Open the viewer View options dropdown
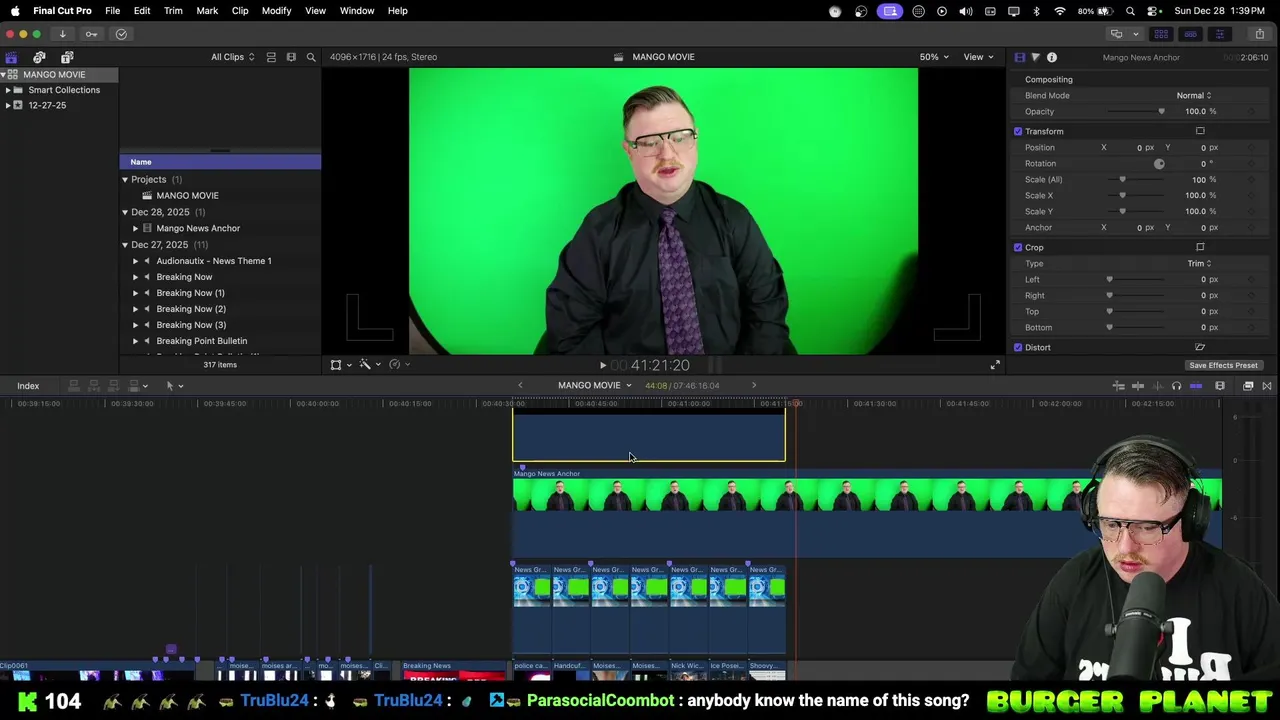This screenshot has height=720, width=1280. click(x=978, y=57)
